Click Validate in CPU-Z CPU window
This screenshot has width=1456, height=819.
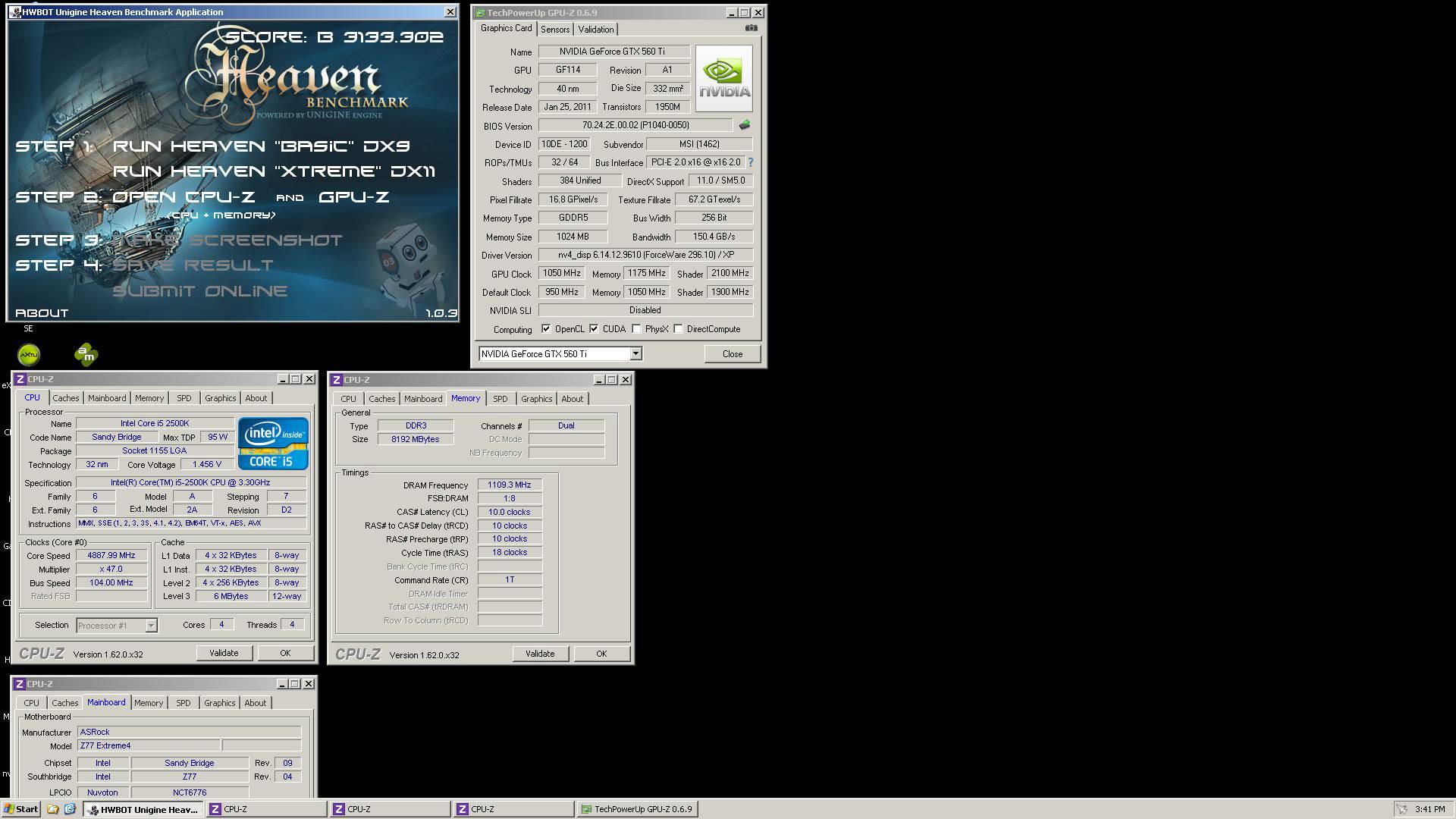click(224, 653)
